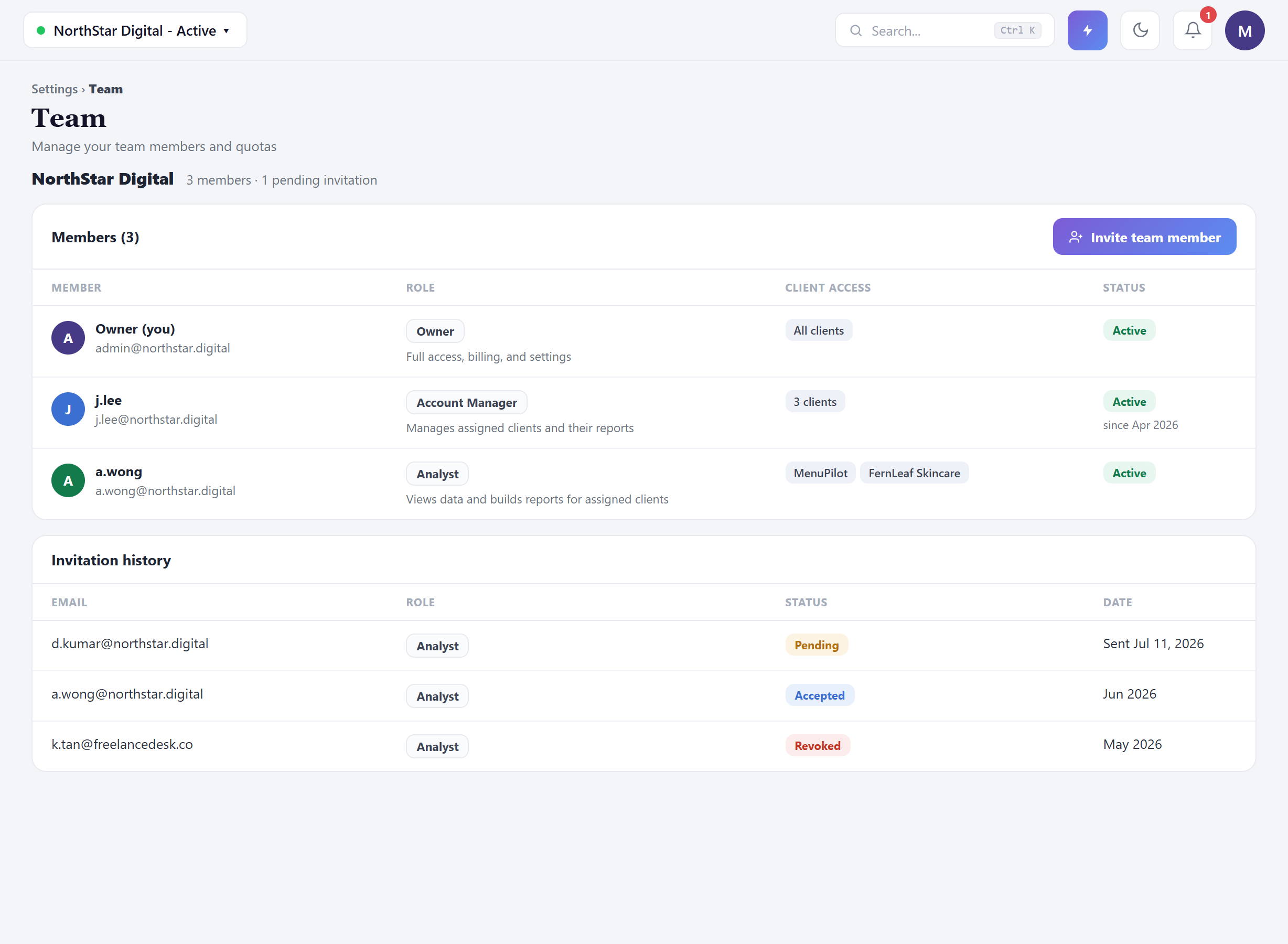
Task: Click the notification count badge
Action: point(1207,15)
